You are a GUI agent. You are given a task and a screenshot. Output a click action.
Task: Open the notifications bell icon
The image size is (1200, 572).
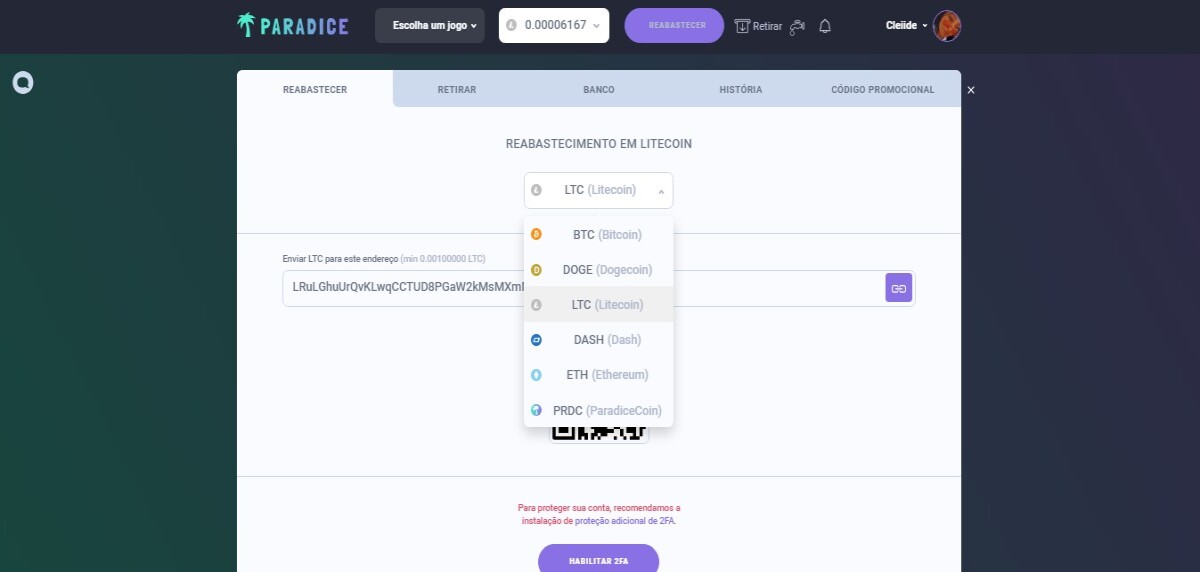(825, 26)
